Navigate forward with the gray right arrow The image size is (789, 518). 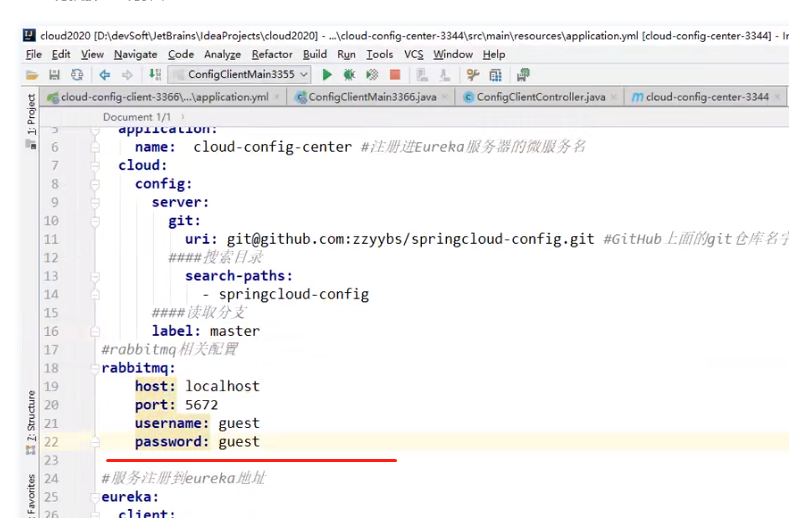[127, 75]
